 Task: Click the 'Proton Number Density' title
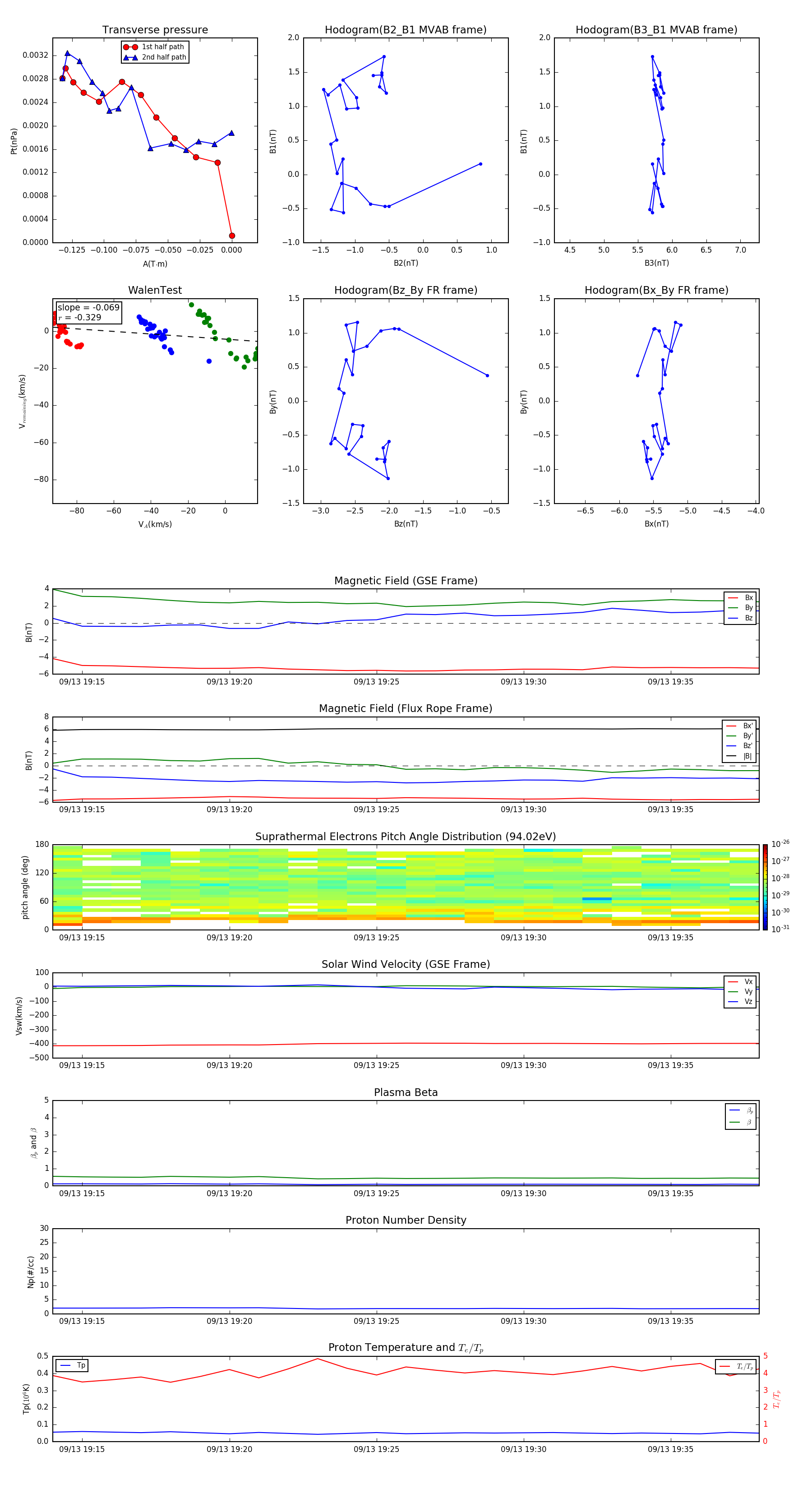[406, 1220]
